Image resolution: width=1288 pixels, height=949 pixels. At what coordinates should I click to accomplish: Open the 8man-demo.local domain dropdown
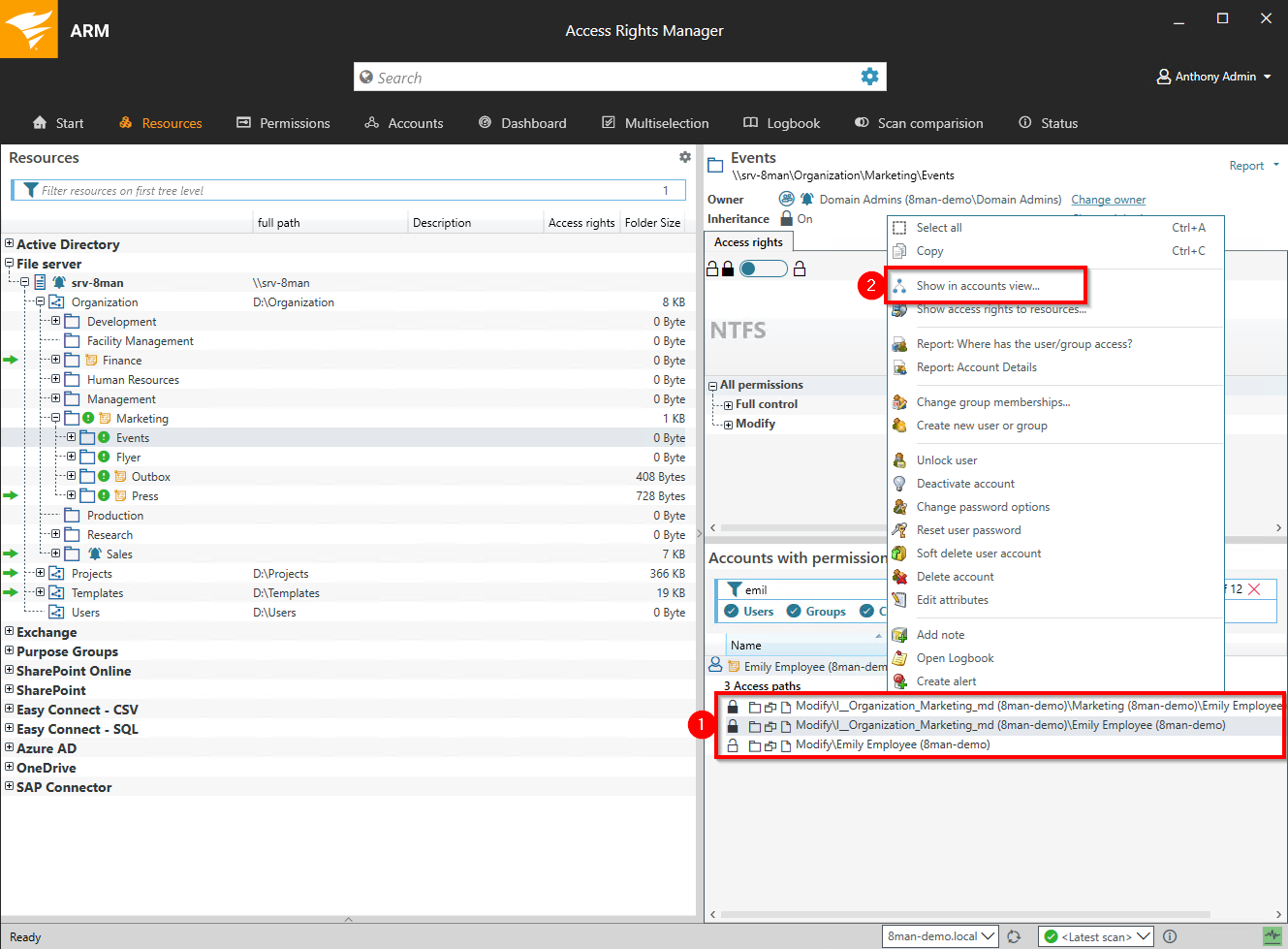[x=940, y=936]
